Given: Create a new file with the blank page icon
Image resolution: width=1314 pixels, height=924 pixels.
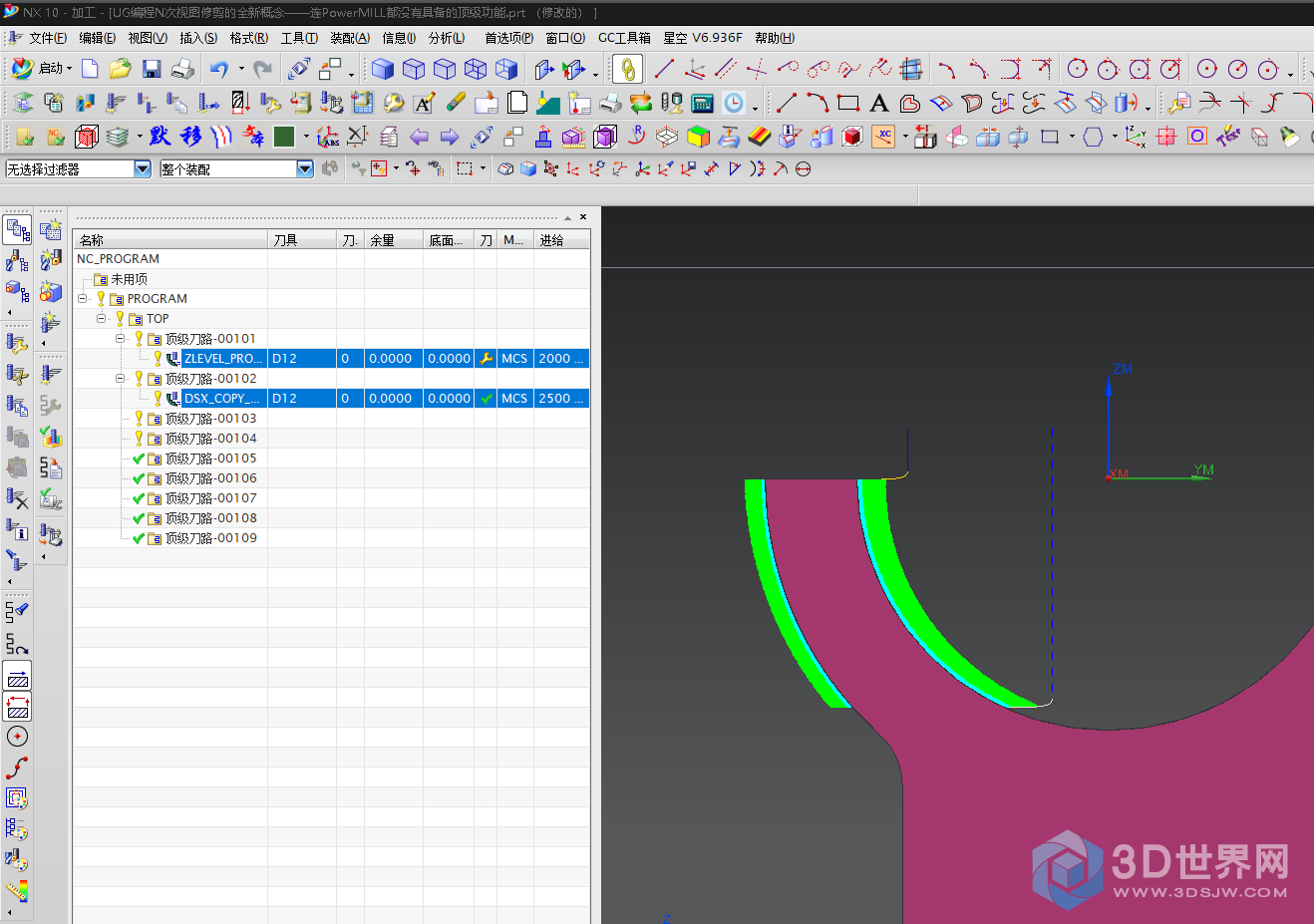Looking at the screenshot, I should [x=90, y=69].
